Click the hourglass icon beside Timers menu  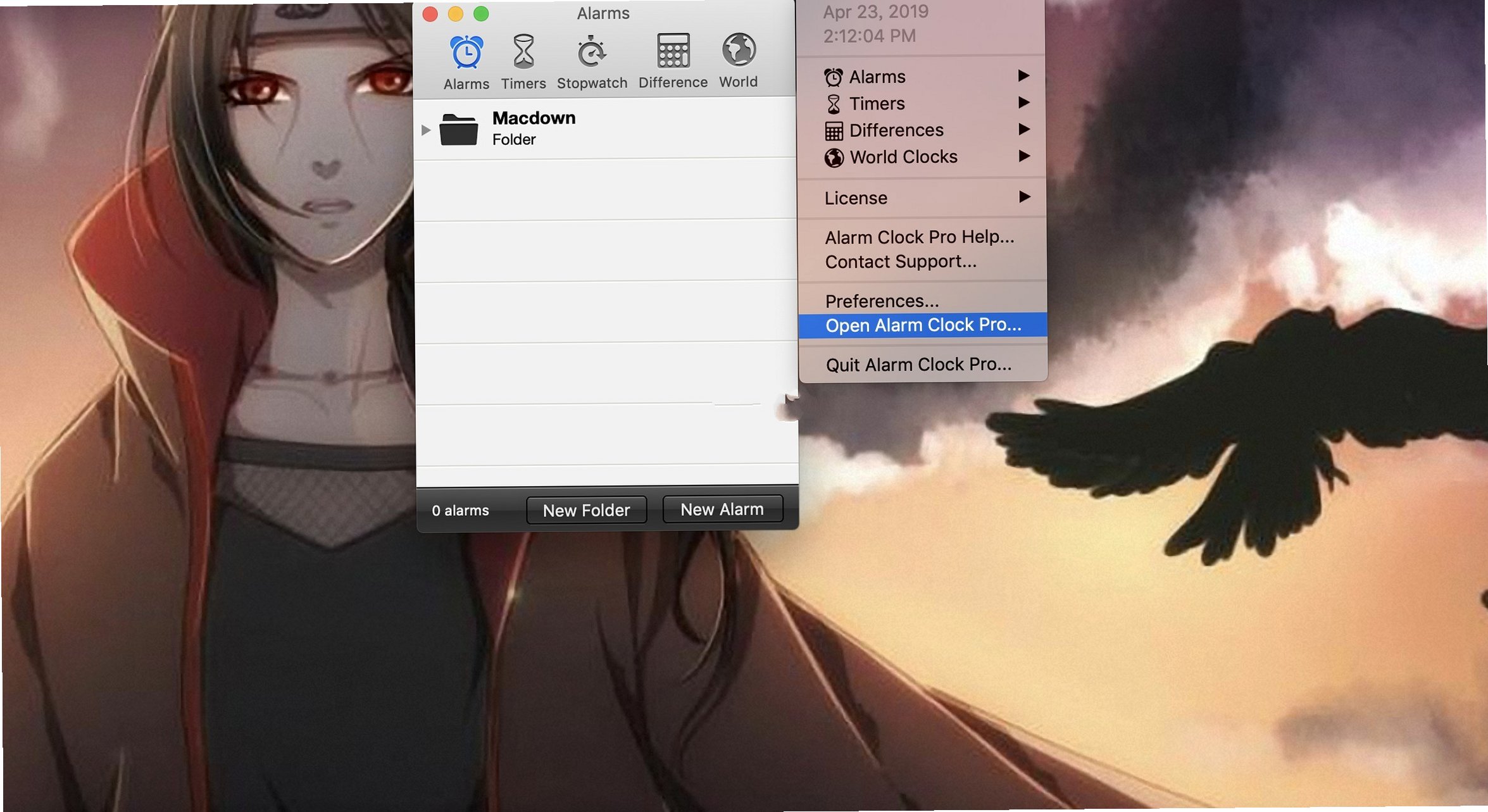pyautogui.click(x=834, y=104)
